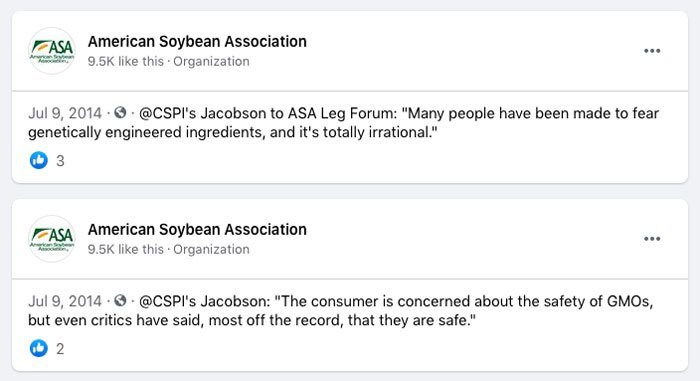Show who reacted via the 2 likes count
This screenshot has width=700, height=381.
(60, 349)
